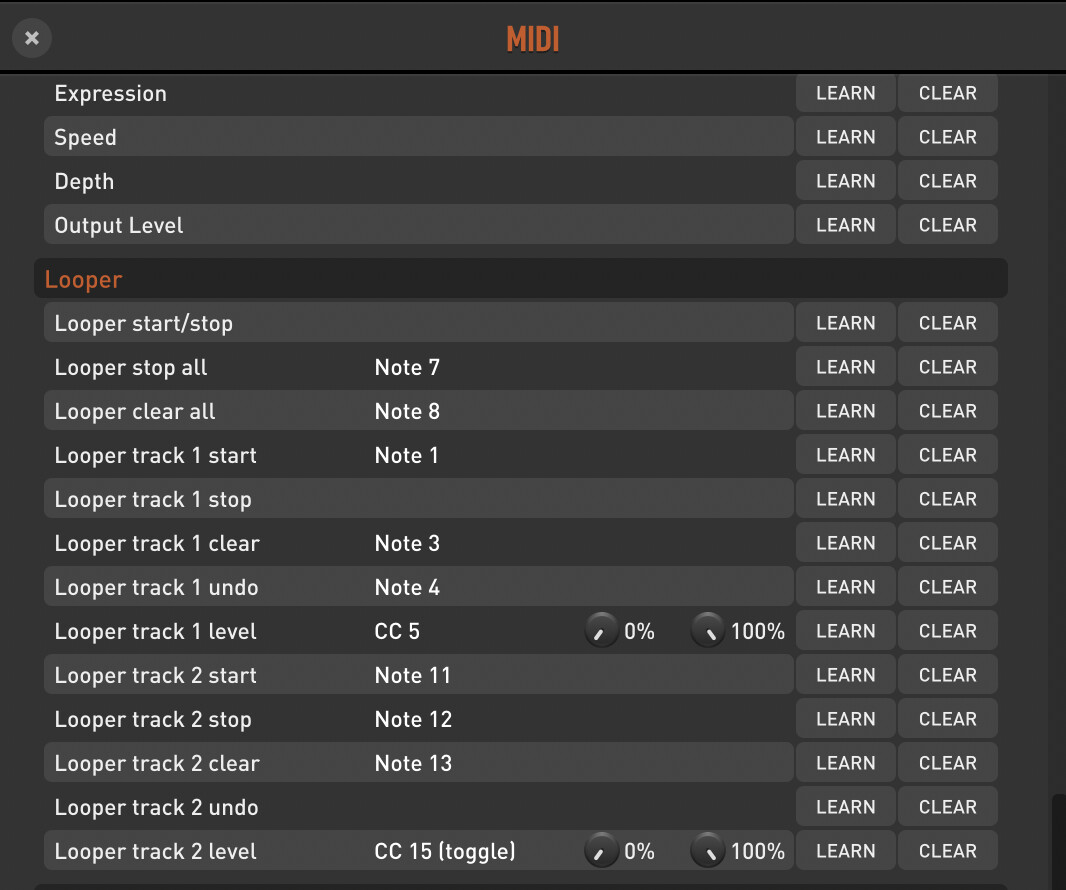Click Looper track 2 level maximum knob
This screenshot has width=1066, height=890.
(x=707, y=850)
